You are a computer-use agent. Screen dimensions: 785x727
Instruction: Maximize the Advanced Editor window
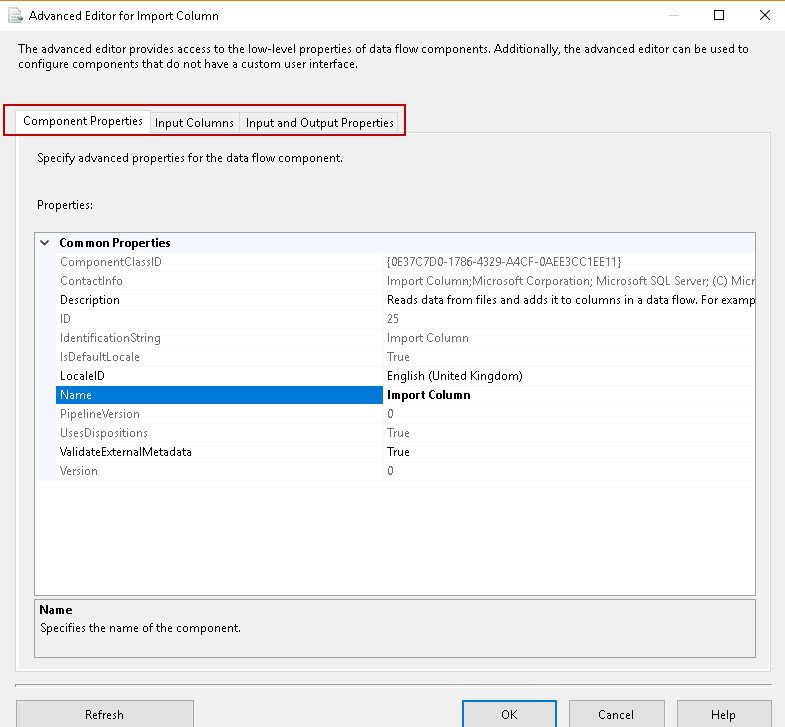point(719,16)
